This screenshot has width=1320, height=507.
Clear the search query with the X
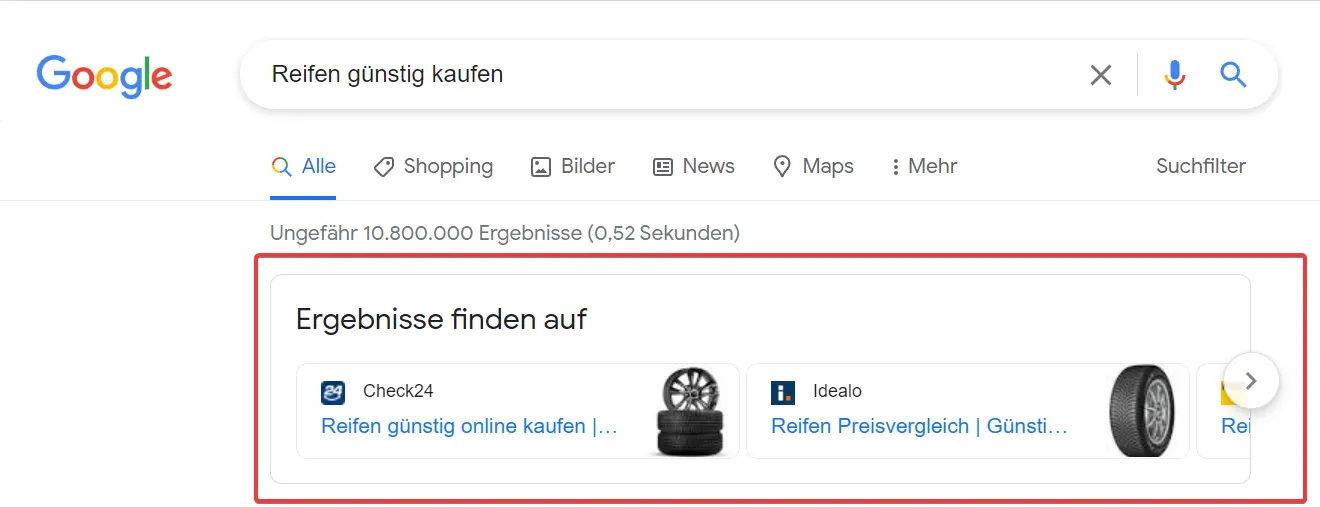1101,75
